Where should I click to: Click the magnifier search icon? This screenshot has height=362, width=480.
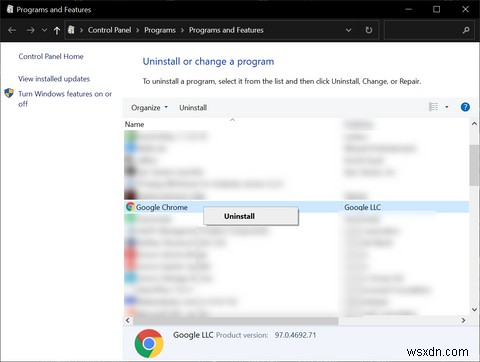coord(466,30)
